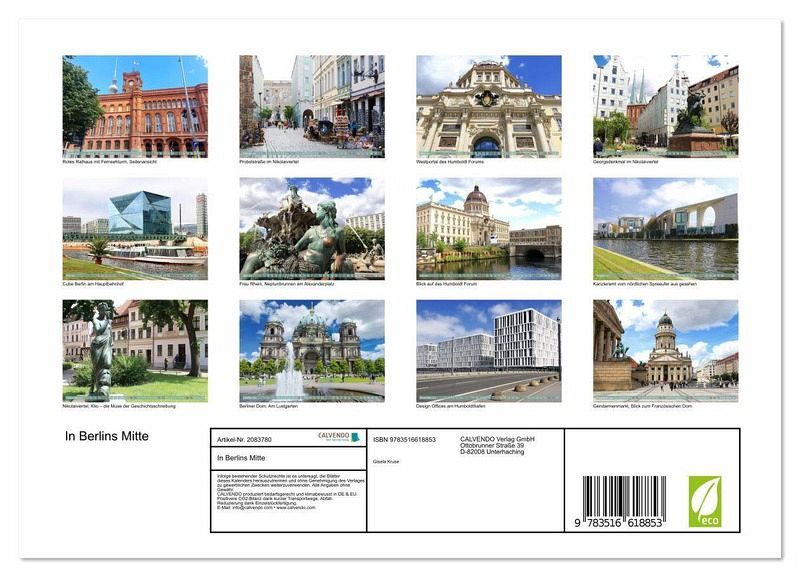Click the Berliner Dom am Lustgarten image
This screenshot has width=800, height=577.
tap(311, 351)
